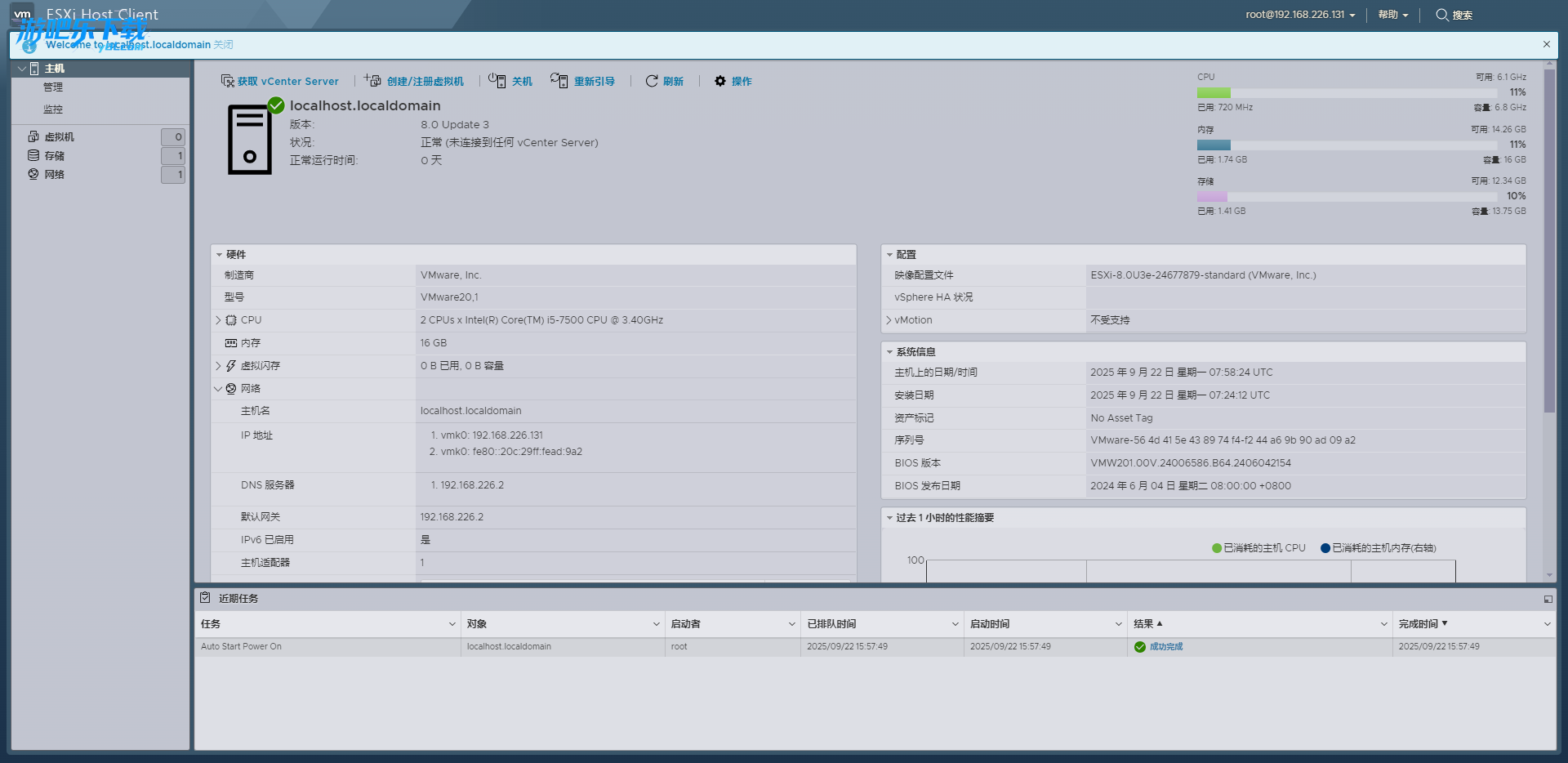
Task: Open the actions (操作) gear icon
Action: pos(720,81)
